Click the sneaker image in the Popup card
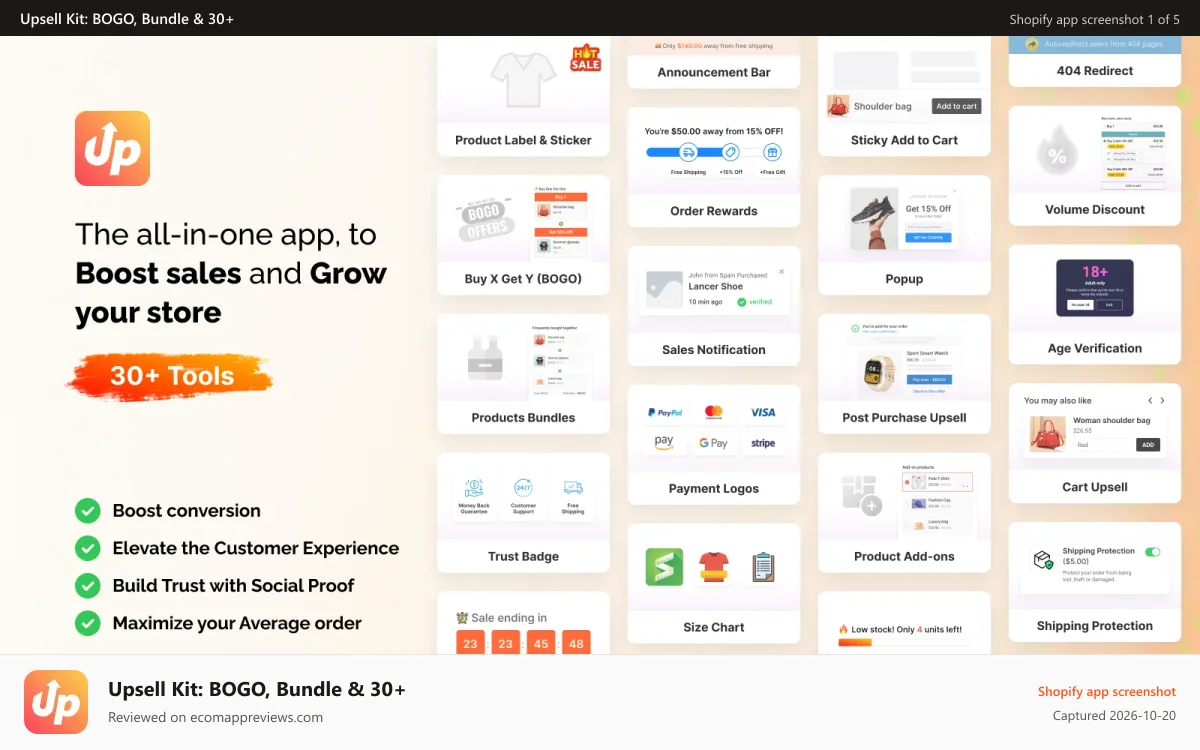The height and width of the screenshot is (750, 1200). coord(873,221)
